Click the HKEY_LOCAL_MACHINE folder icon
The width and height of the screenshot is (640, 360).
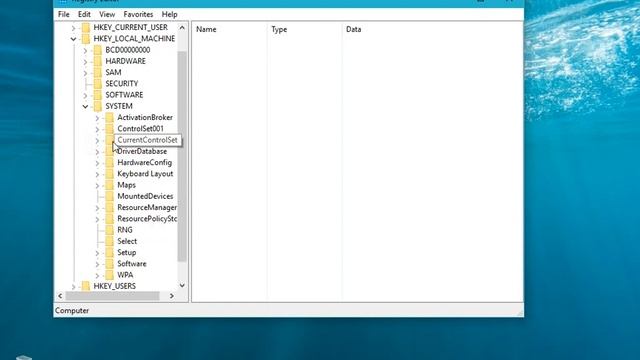click(x=86, y=39)
